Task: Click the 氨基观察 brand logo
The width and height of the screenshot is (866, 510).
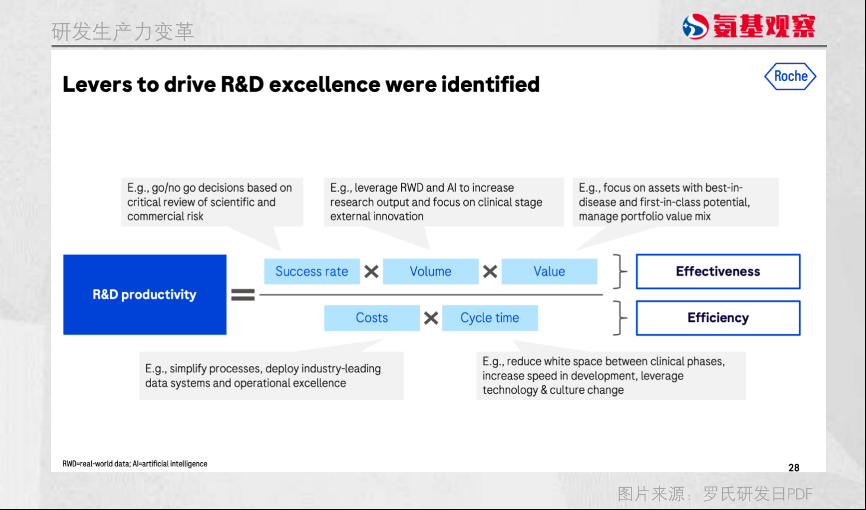Action: [x=749, y=26]
